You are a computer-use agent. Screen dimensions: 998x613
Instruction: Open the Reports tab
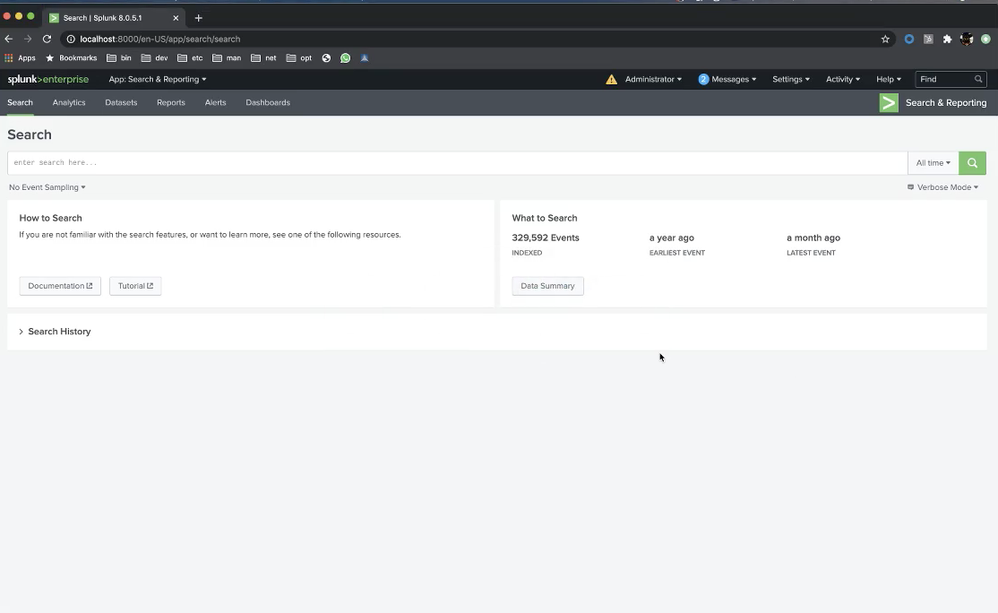pyautogui.click(x=171, y=102)
